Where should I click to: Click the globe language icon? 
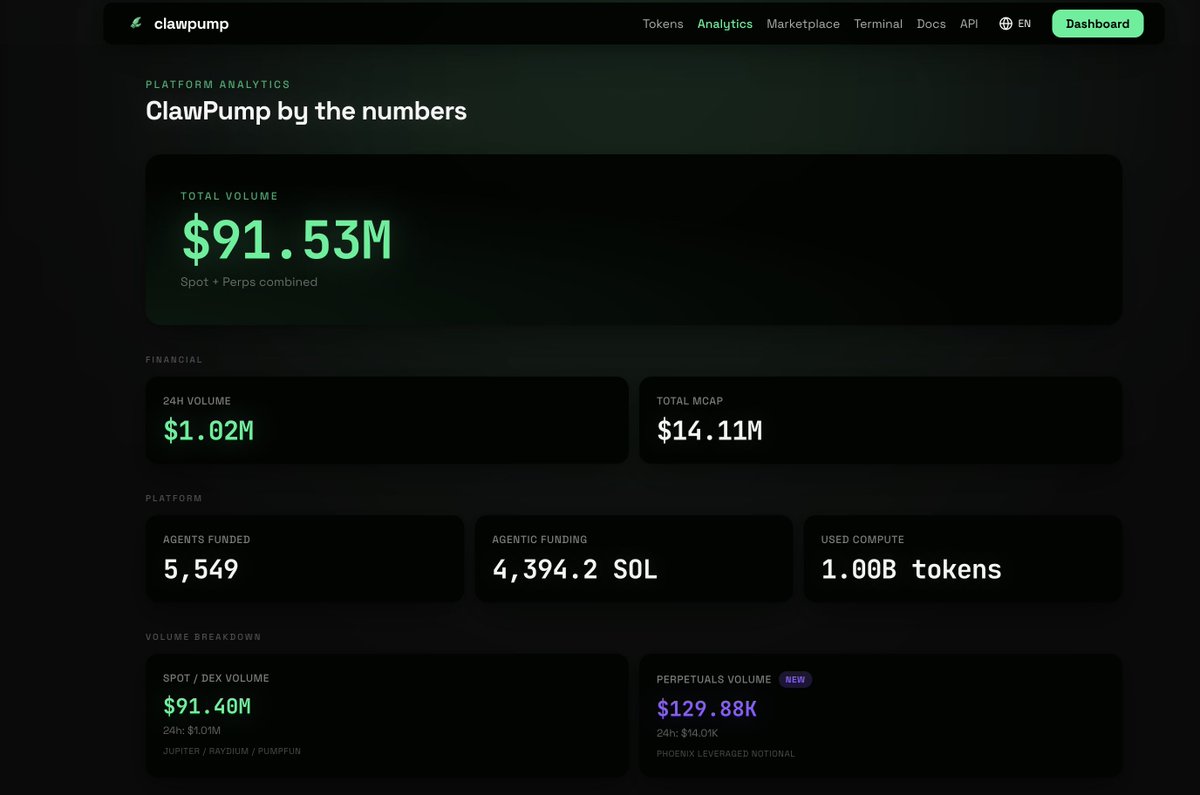coord(1006,24)
